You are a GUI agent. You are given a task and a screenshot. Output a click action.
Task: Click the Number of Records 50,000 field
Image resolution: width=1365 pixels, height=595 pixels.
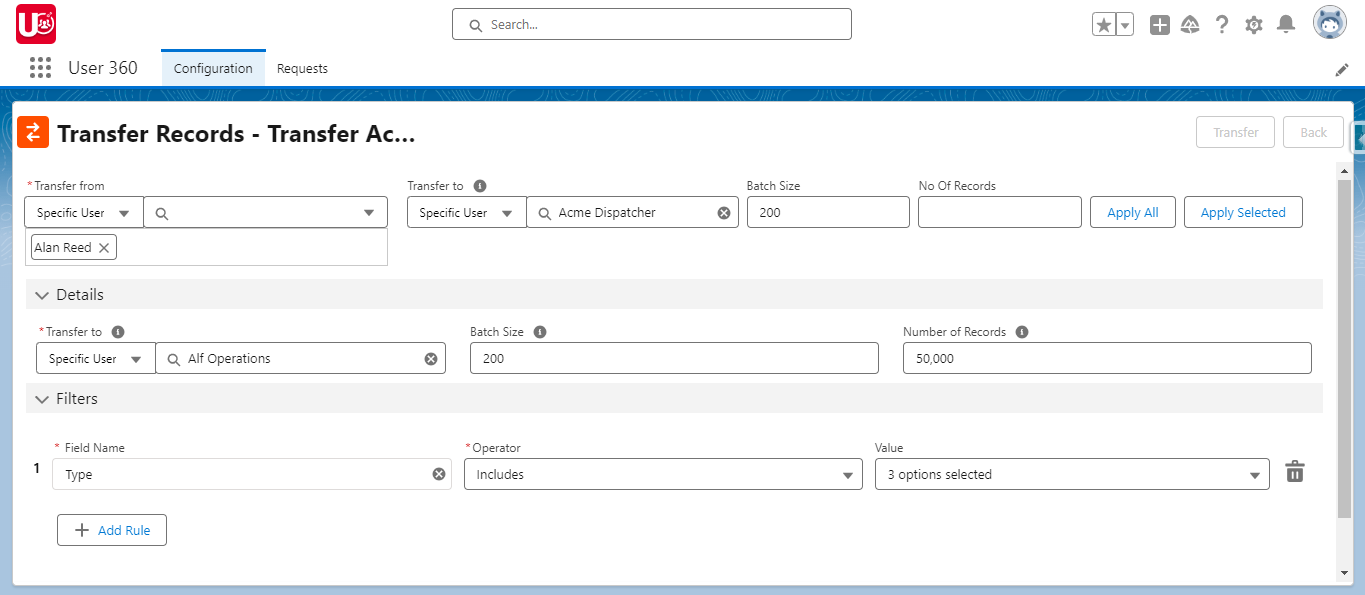tap(1107, 358)
